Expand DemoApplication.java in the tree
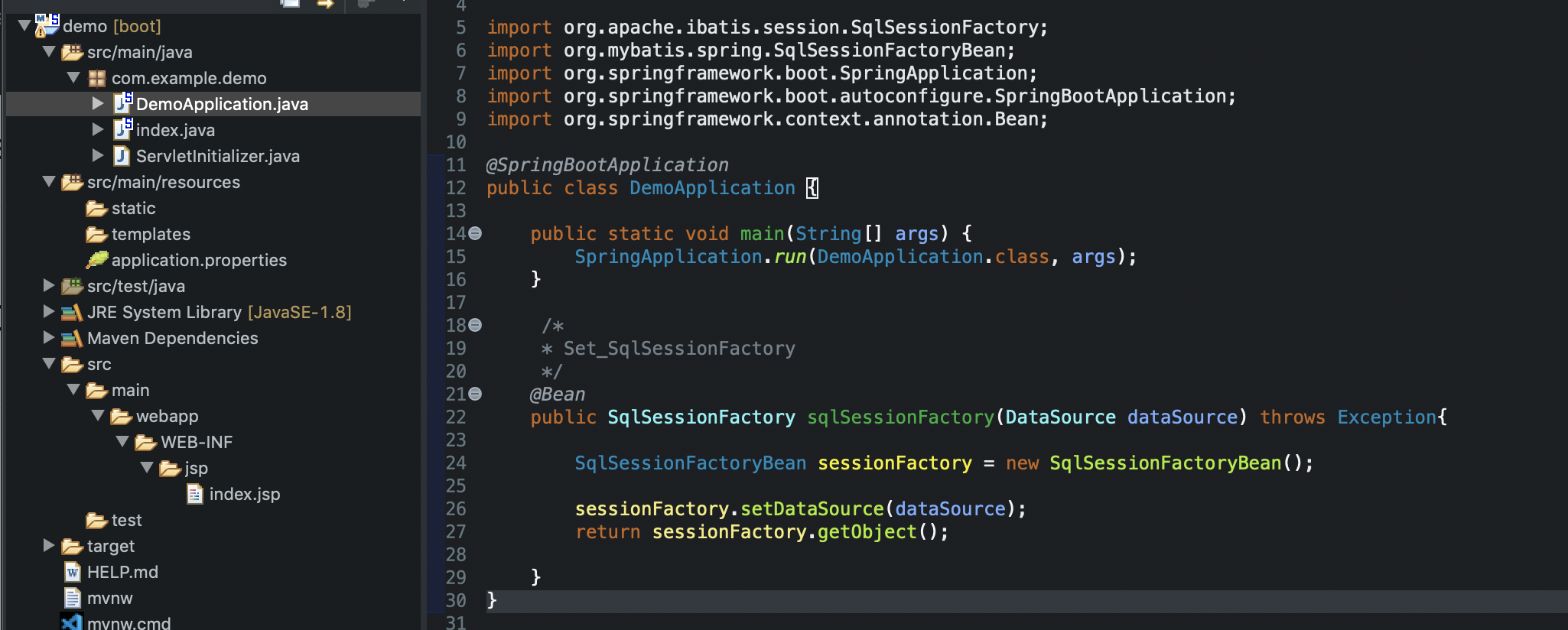This screenshot has width=1568, height=630. tap(98, 103)
